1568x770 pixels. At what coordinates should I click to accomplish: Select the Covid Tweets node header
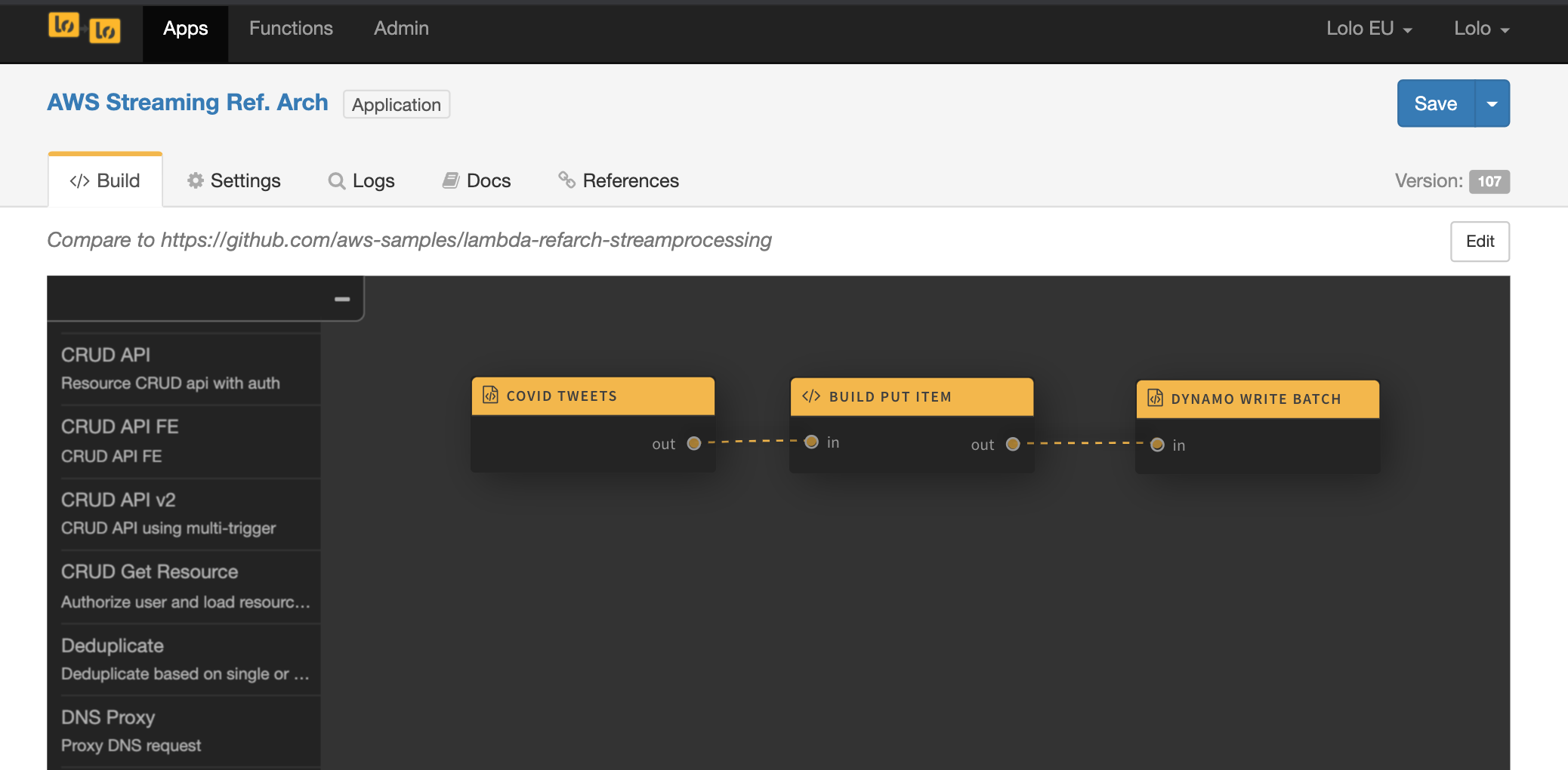point(593,396)
